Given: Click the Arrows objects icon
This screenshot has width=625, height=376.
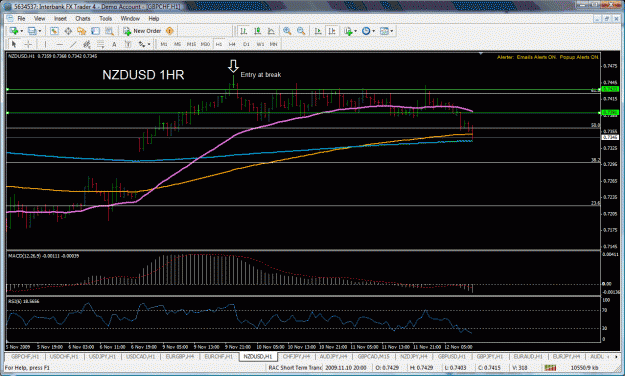Looking at the screenshot, I should pos(142,44).
